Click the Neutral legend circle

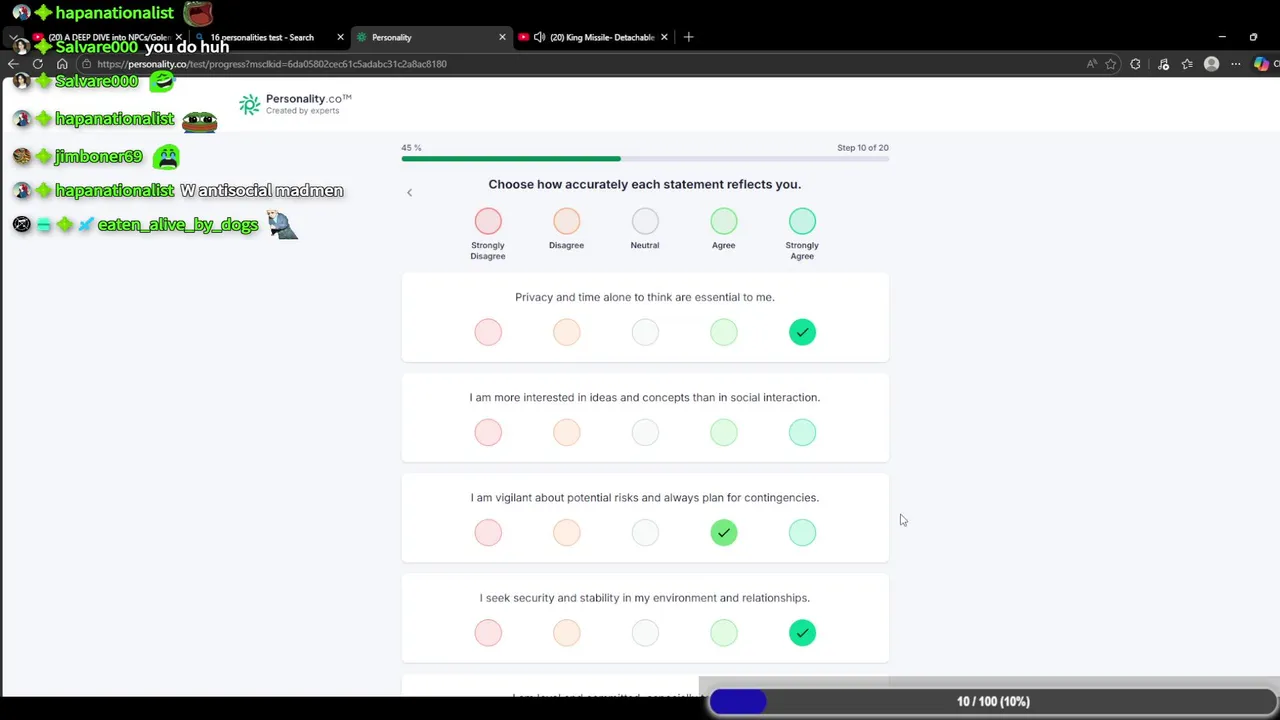pyautogui.click(x=645, y=221)
